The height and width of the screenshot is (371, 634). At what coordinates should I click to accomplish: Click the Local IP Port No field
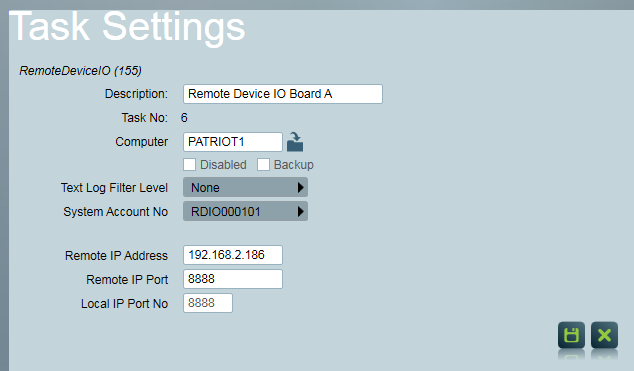(x=208, y=303)
